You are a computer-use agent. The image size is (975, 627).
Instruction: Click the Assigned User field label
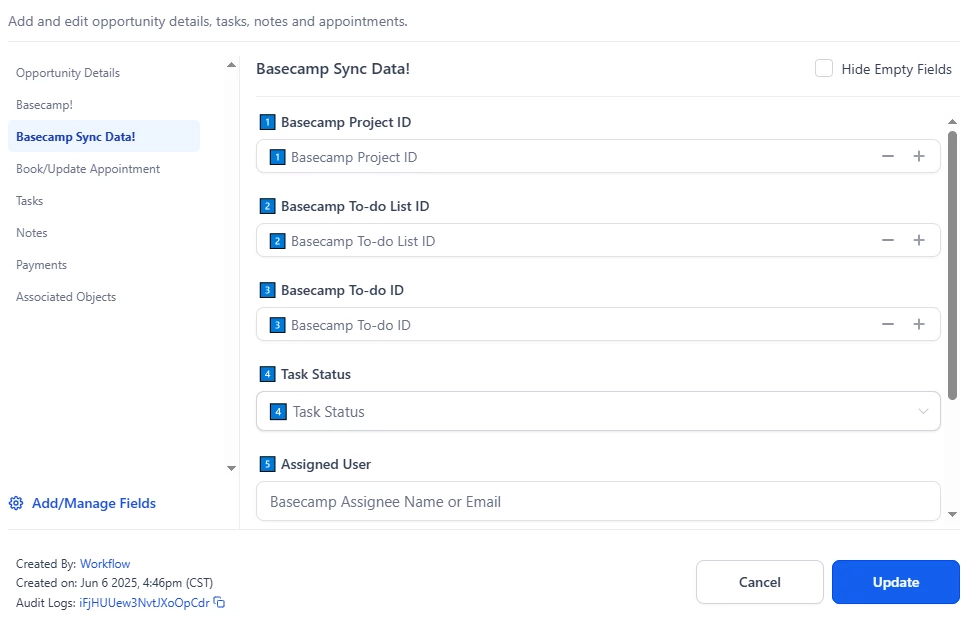coord(326,464)
